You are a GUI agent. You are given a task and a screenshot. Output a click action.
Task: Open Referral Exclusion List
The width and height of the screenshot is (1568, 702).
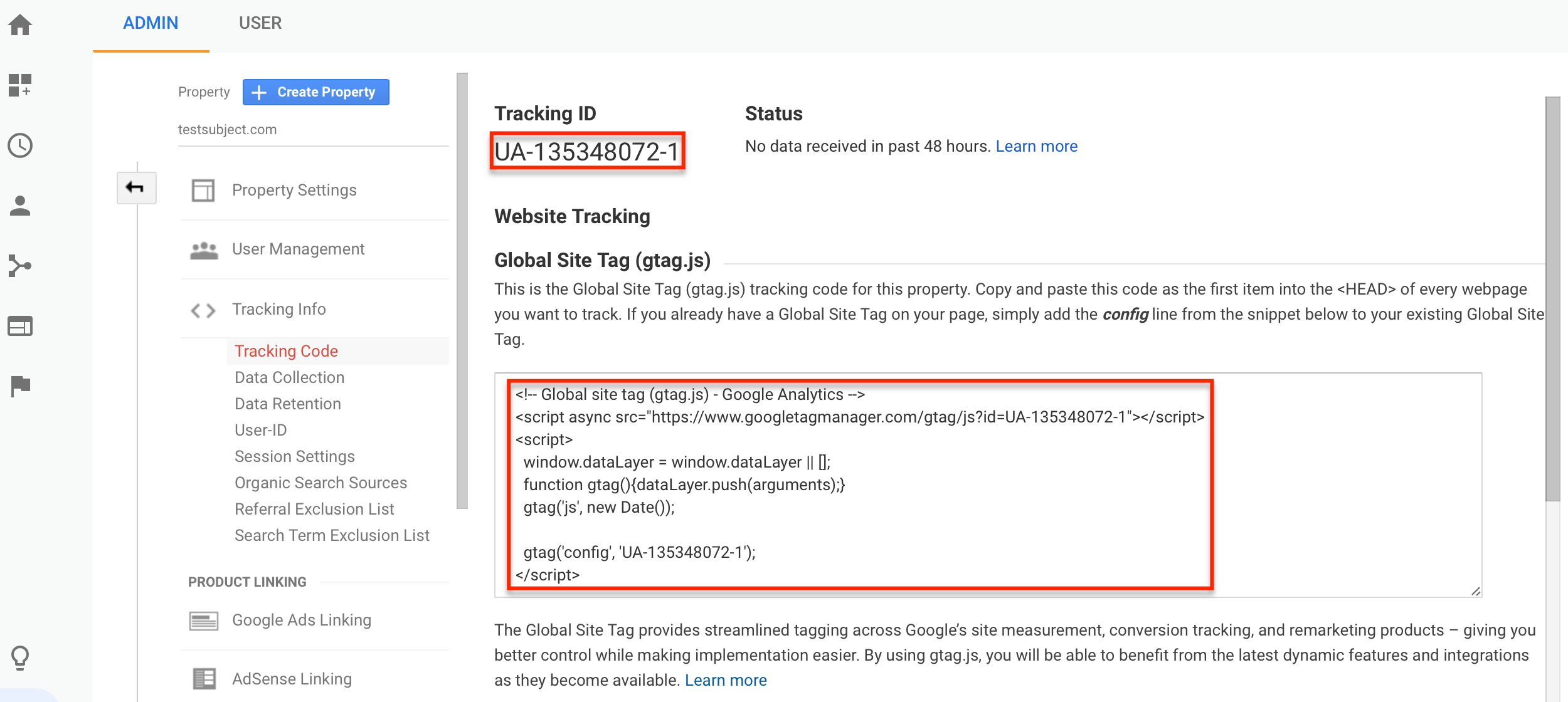(x=314, y=509)
